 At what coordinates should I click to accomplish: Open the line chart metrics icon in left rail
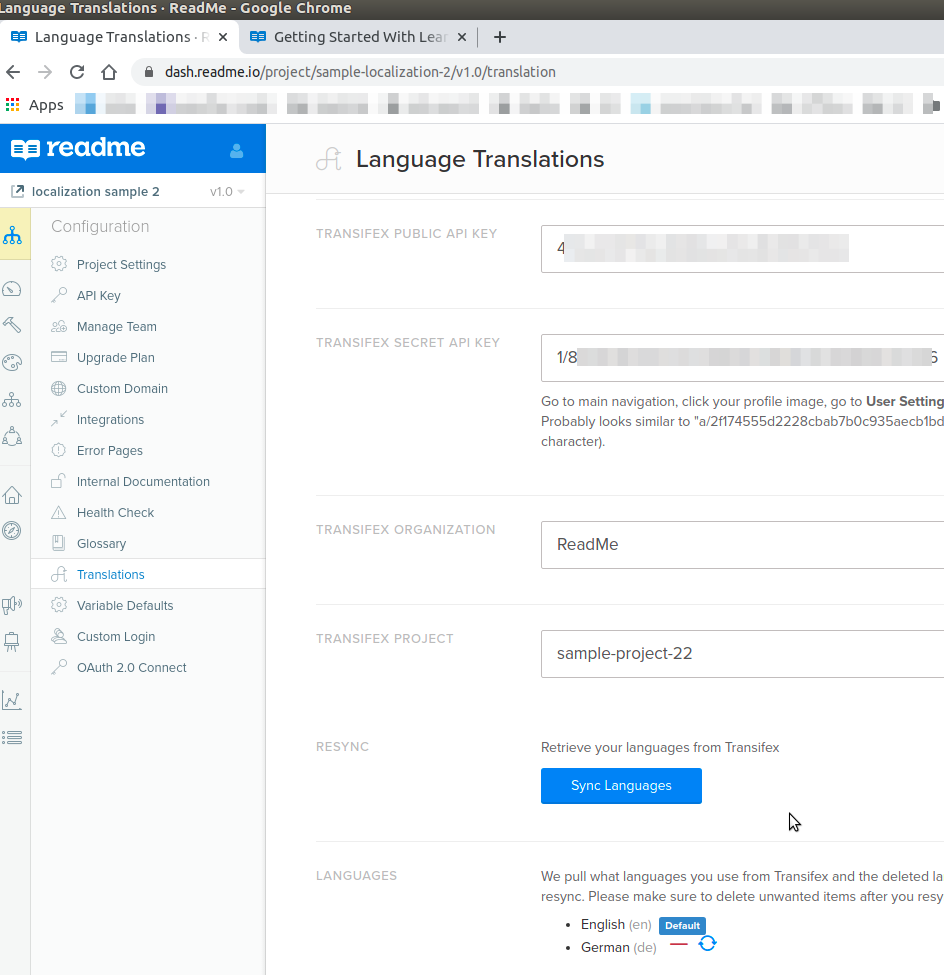pos(12,700)
